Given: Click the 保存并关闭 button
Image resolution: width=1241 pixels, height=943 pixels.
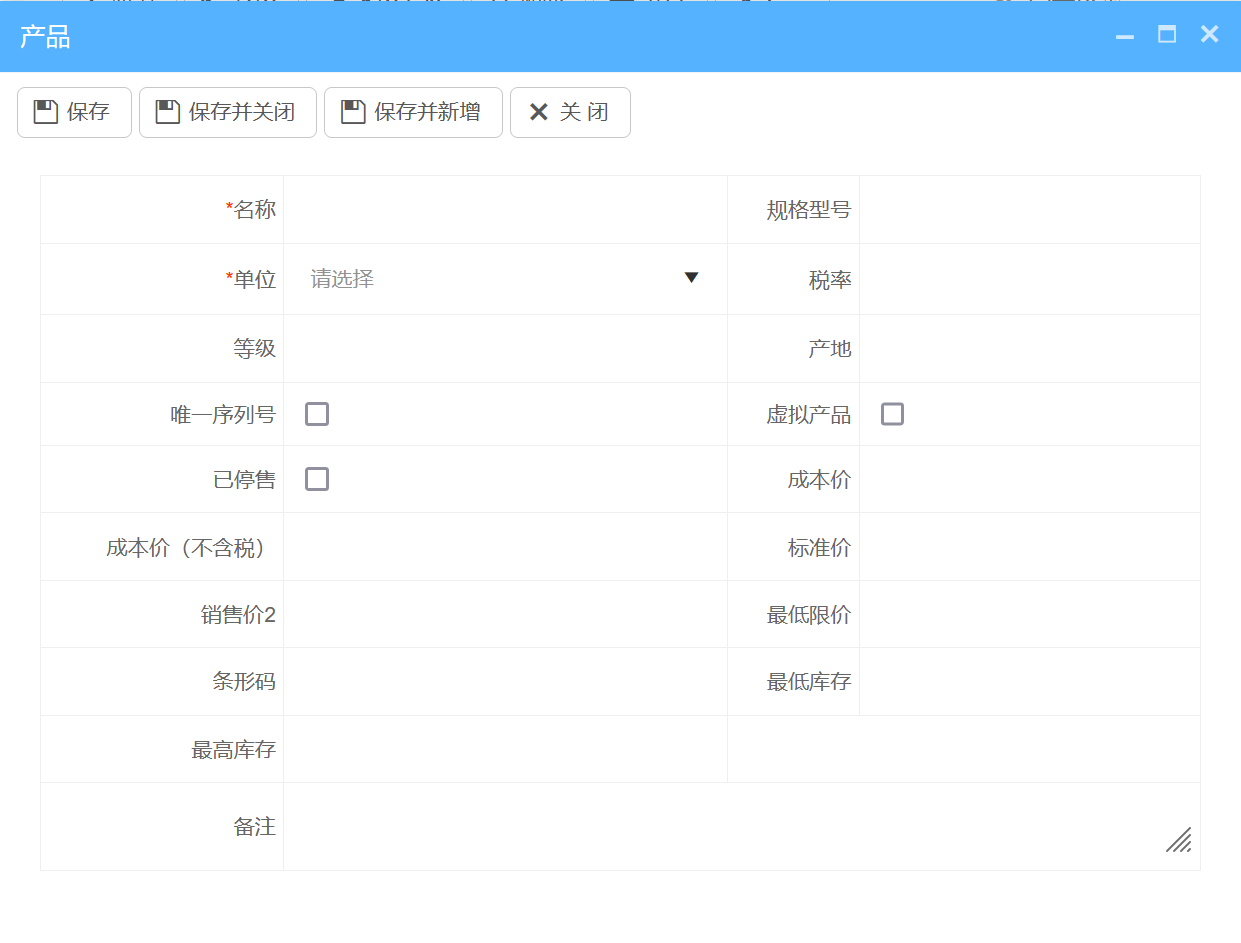Looking at the screenshot, I should coord(227,112).
